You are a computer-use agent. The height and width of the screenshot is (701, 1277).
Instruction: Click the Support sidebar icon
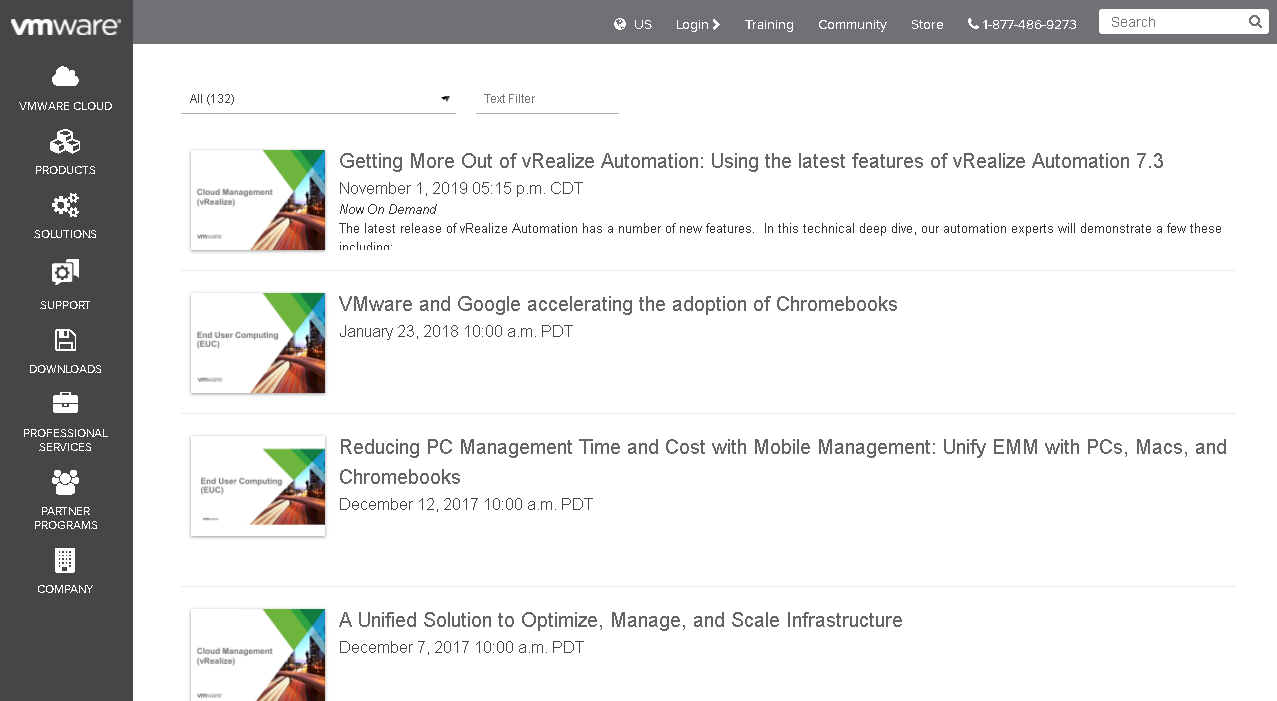65,273
